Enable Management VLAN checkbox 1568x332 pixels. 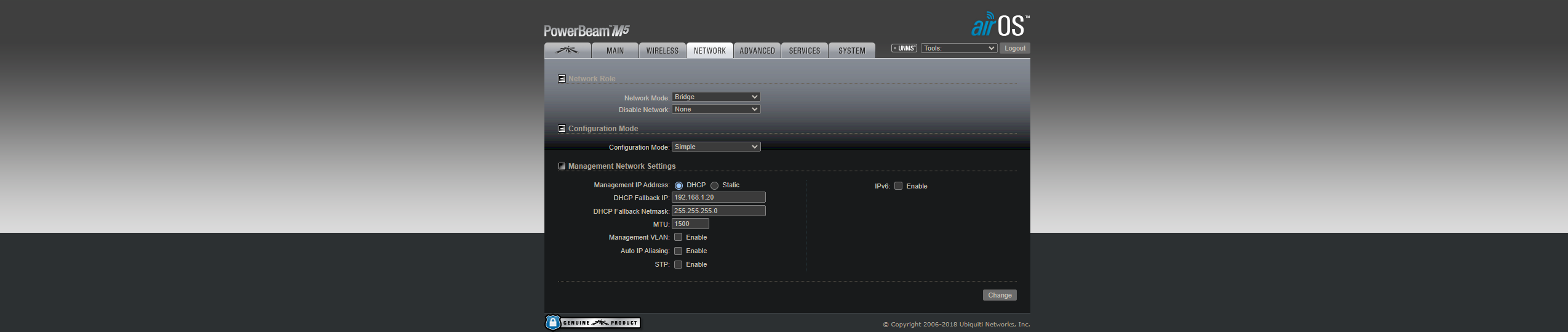678,237
